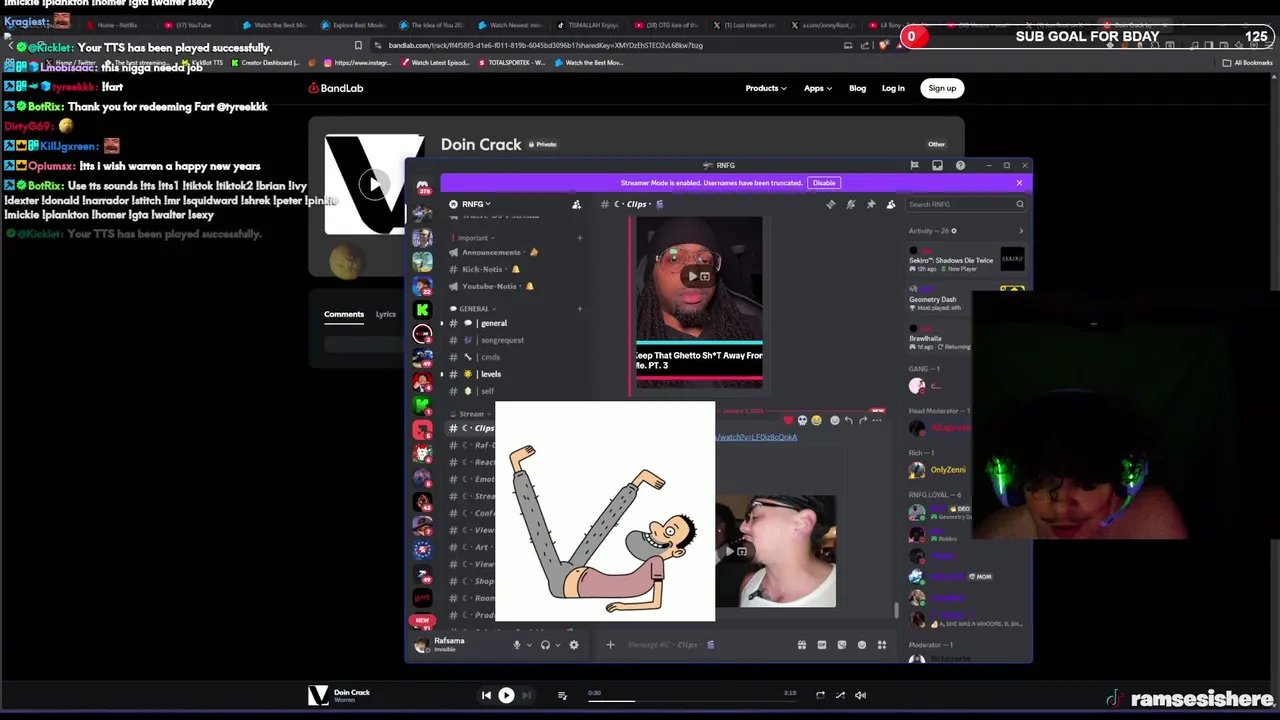
Task: Toggle Discord headphone deafen
Action: click(x=545, y=645)
